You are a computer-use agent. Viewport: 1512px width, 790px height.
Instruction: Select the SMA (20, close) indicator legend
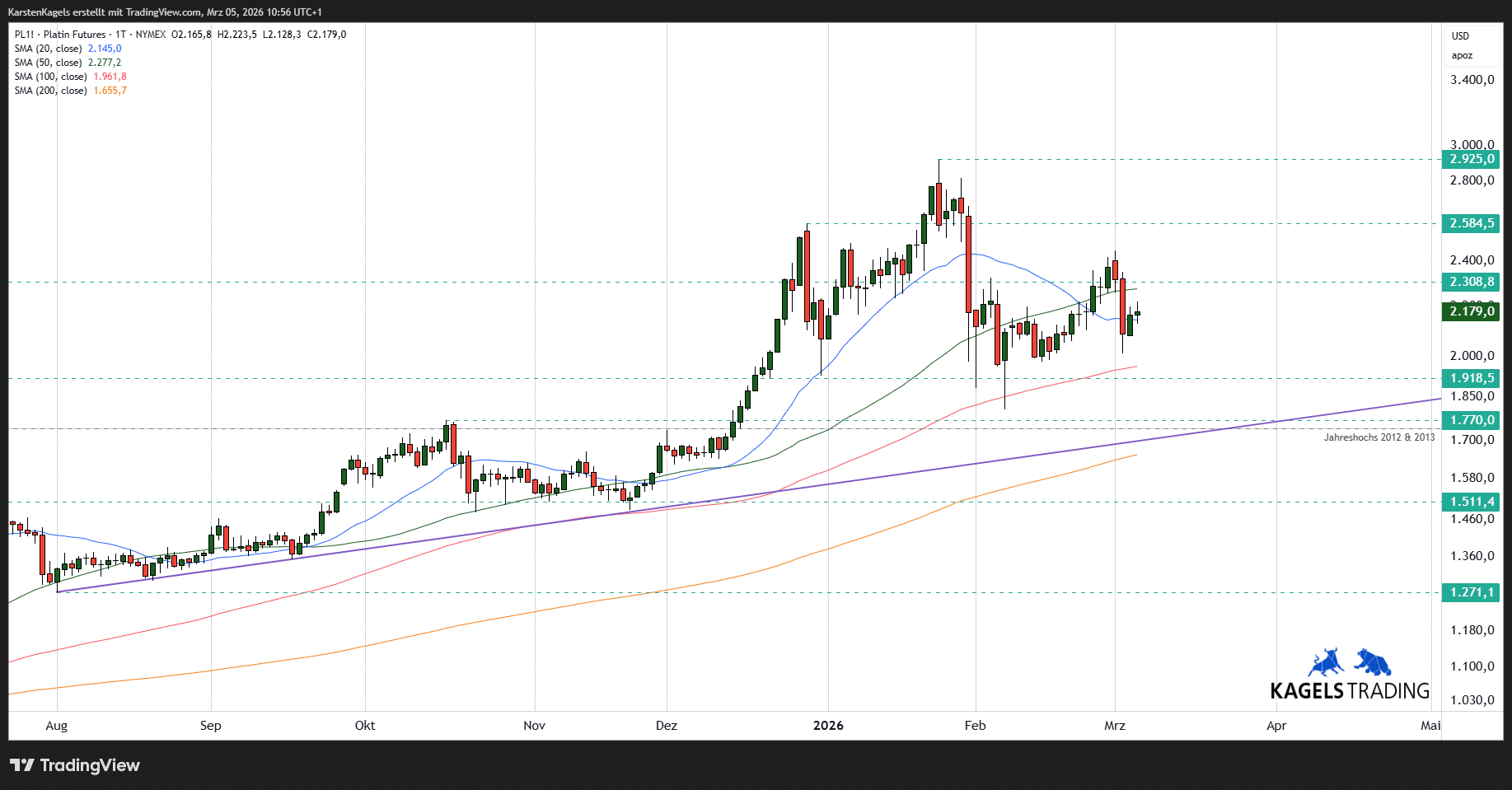pyautogui.click(x=48, y=49)
